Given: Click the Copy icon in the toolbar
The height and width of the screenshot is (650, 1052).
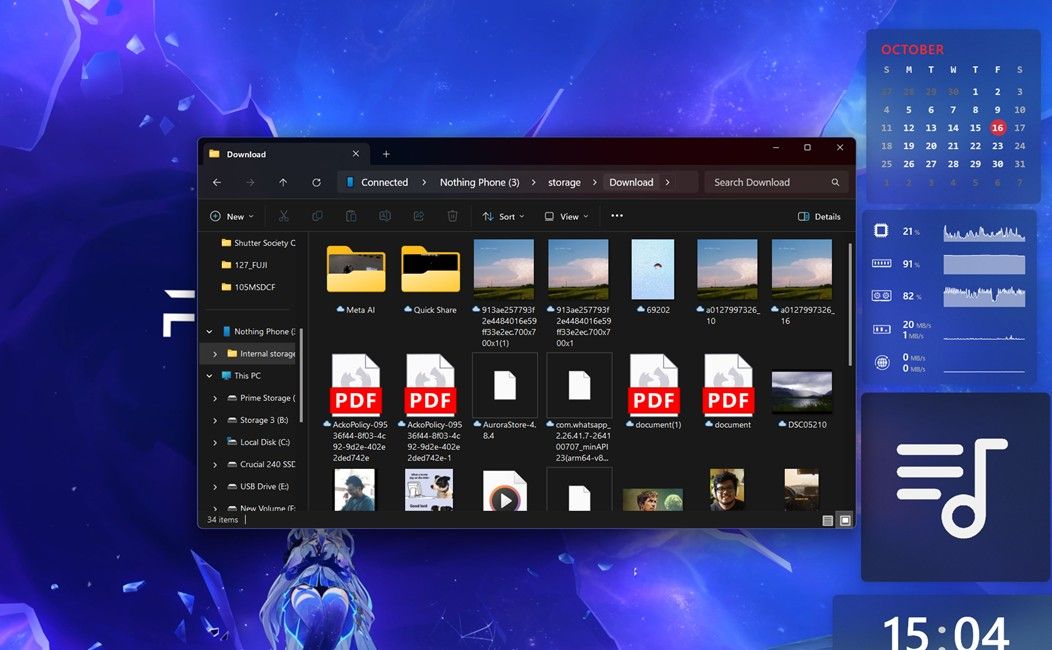Looking at the screenshot, I should click(x=317, y=216).
